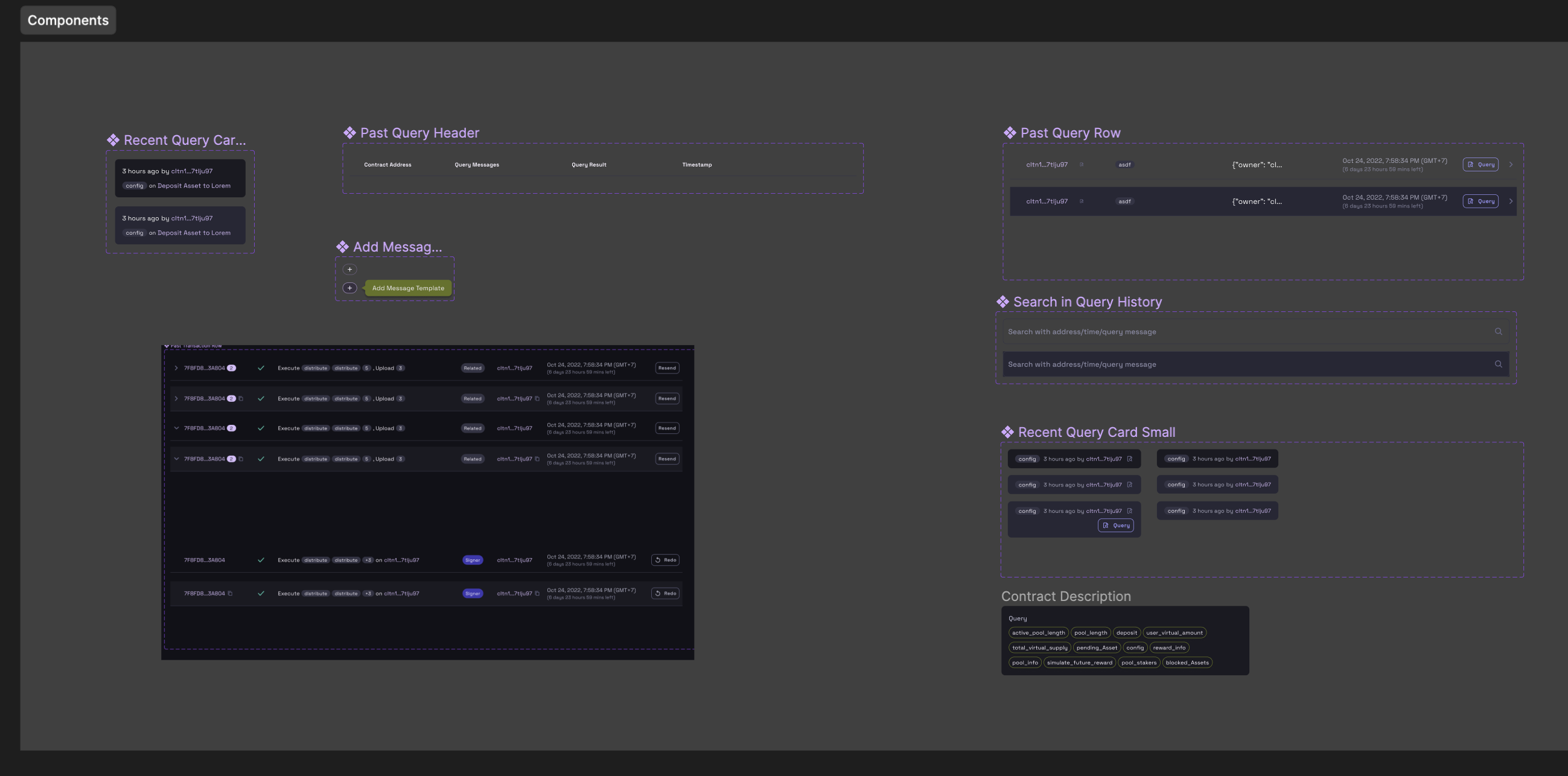Click Query button in unhighlighted Past Query row
Screen dimensions: 1568x776
coord(1480,164)
